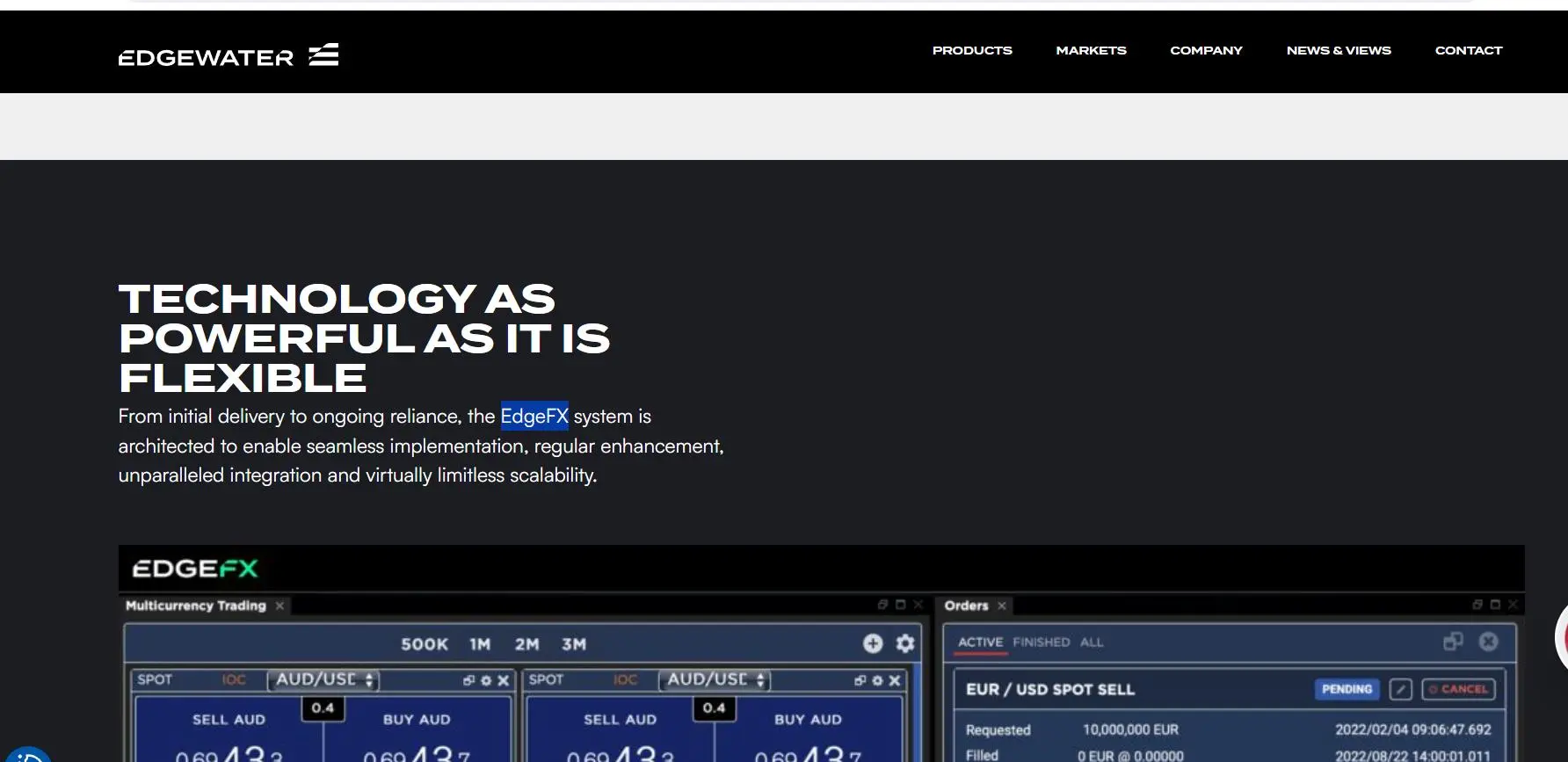Toggle IOC on the right tile
Viewport: 1568px width, 762px height.
[x=625, y=679]
